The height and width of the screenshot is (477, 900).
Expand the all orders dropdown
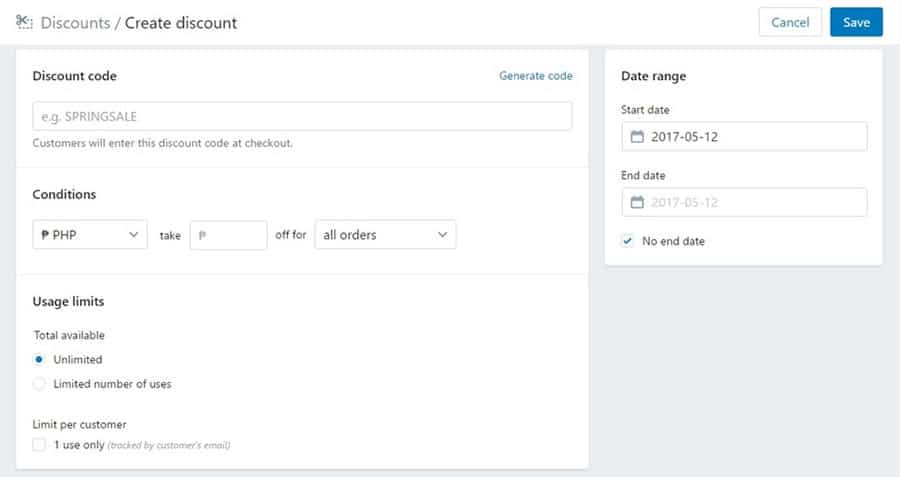(385, 235)
